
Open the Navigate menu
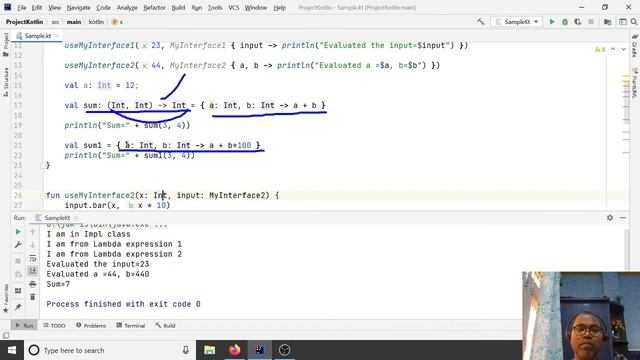point(78,7)
